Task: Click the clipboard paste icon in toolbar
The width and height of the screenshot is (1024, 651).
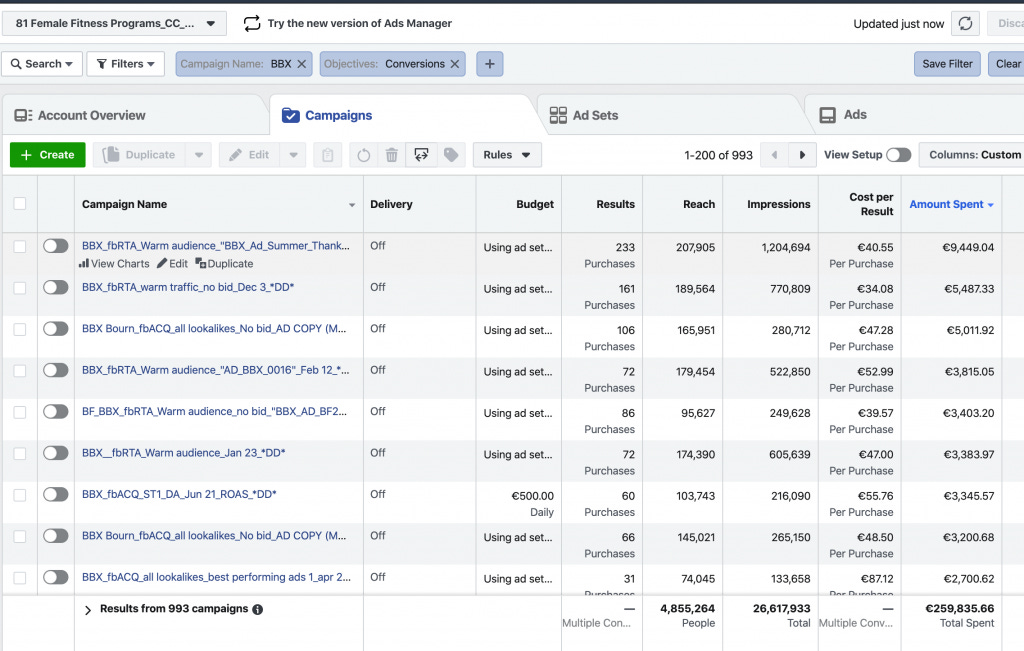Action: 328,155
